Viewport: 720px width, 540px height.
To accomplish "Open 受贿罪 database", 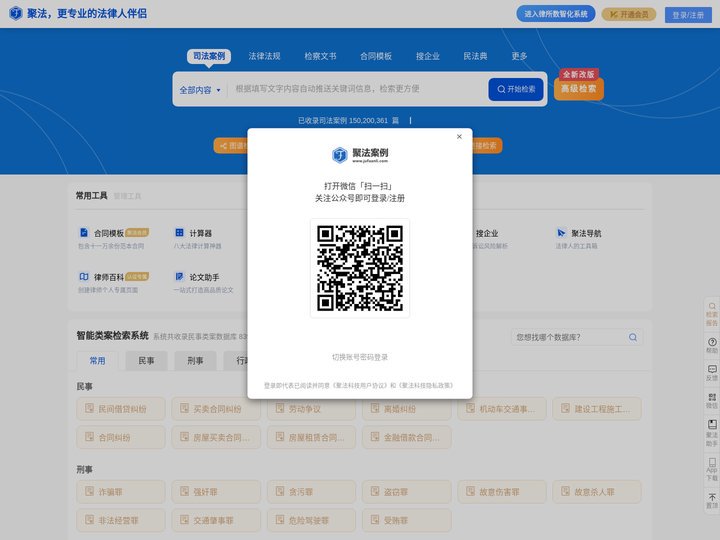I will point(406,520).
